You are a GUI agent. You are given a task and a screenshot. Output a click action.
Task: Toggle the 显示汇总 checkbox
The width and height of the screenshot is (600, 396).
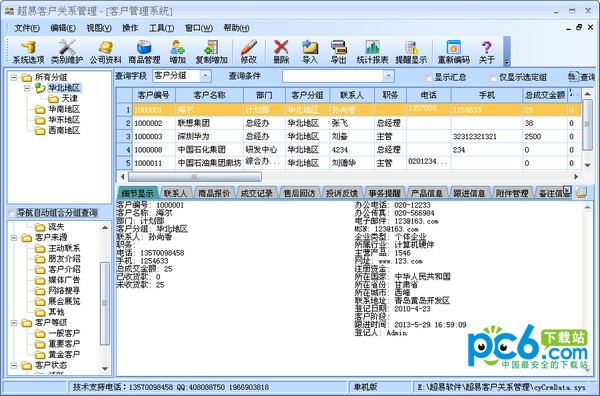pyautogui.click(x=428, y=78)
